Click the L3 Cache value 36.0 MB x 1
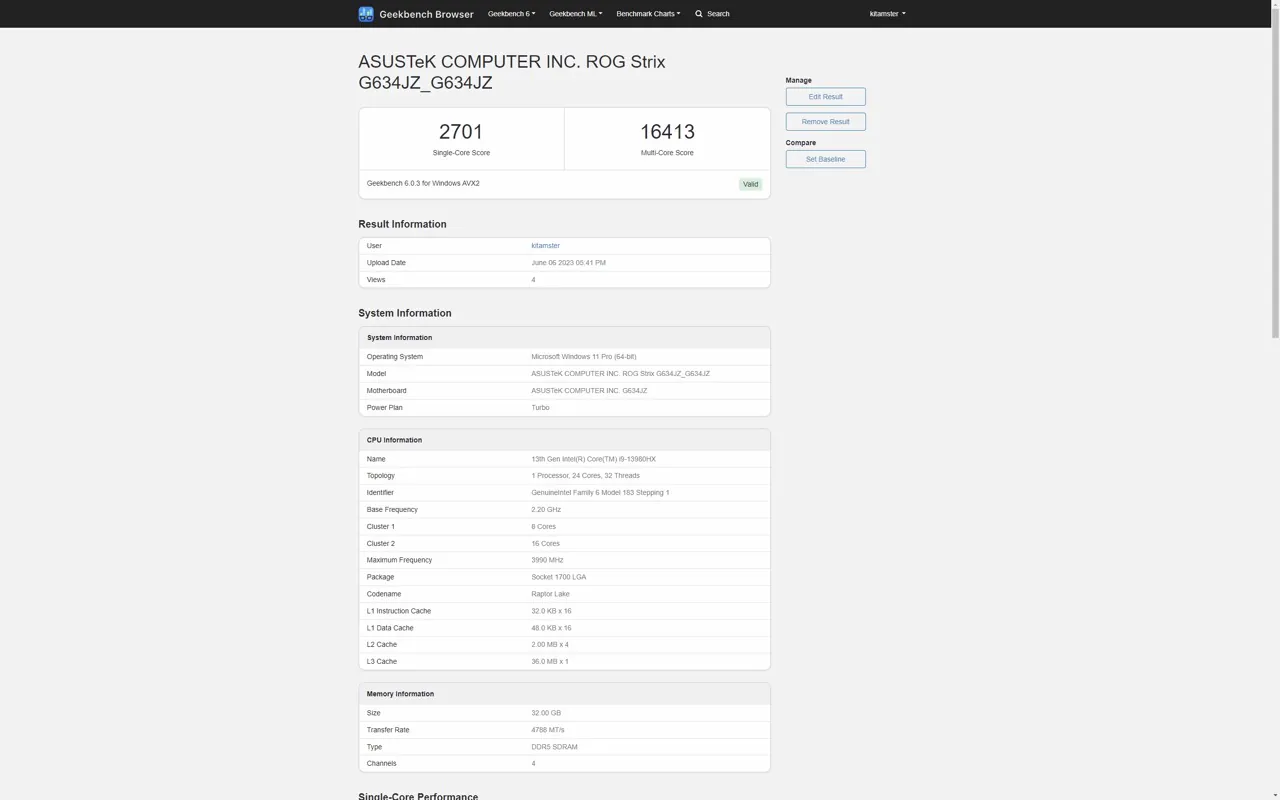1280x800 pixels. pos(549,662)
